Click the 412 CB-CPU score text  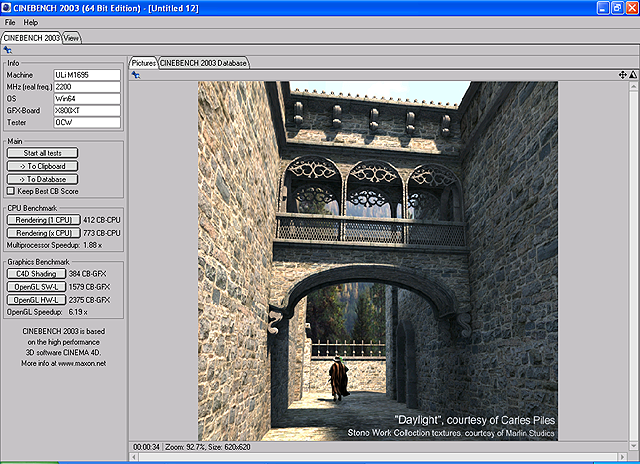click(x=102, y=220)
